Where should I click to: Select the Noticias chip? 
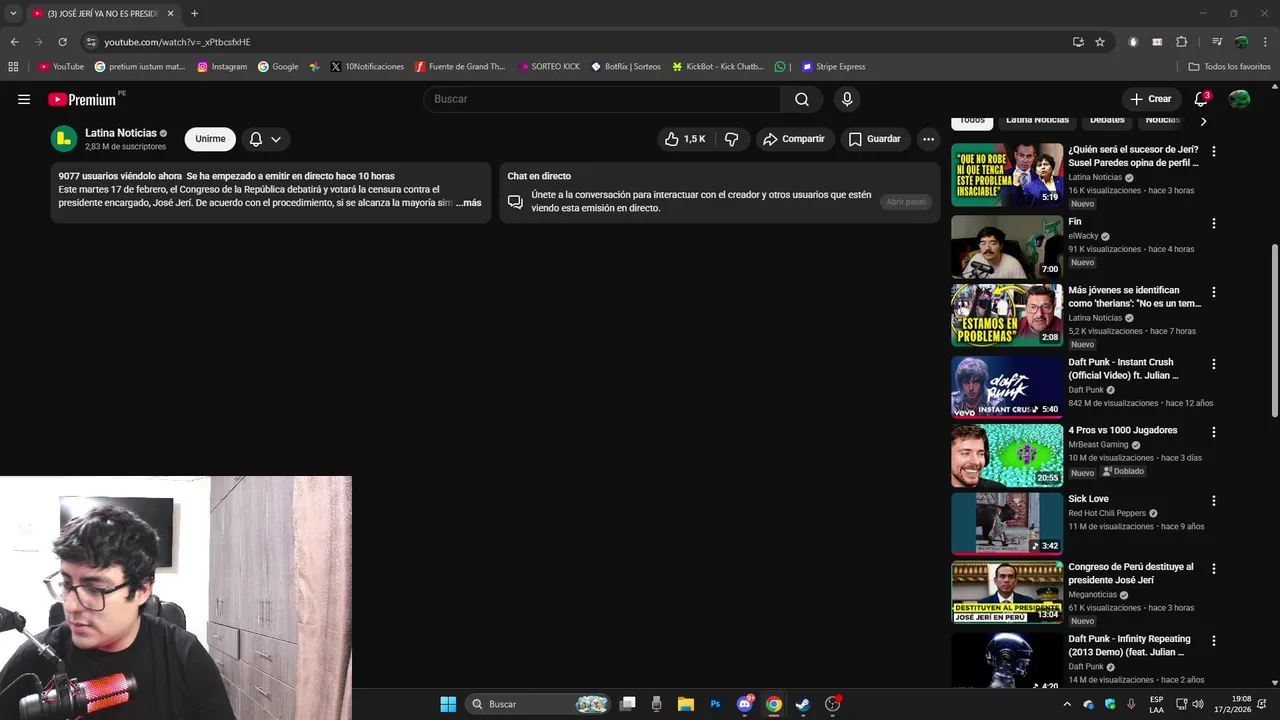click(1162, 120)
